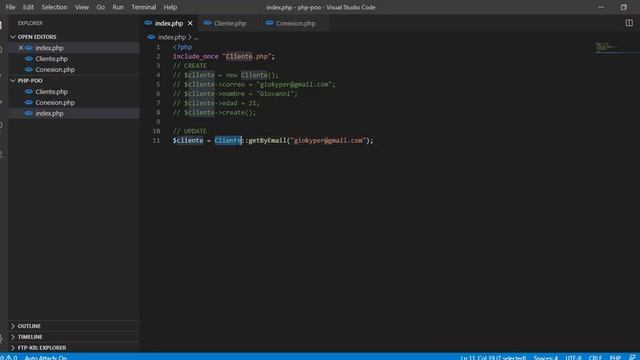
Task: Click the PHP file icon in the breadcrumb
Action: [151, 37]
